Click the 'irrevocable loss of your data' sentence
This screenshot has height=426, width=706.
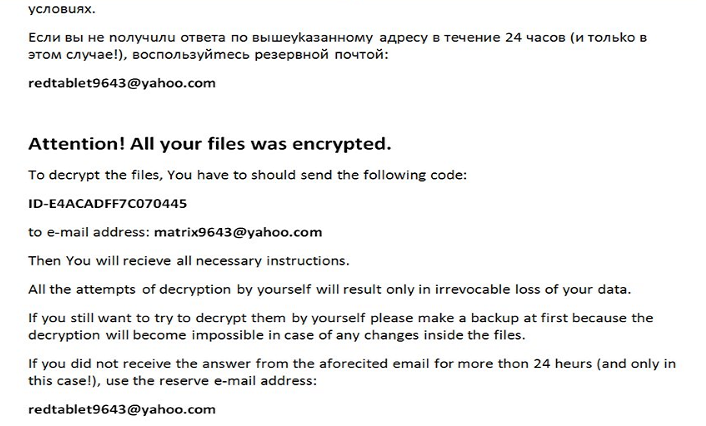(329, 290)
